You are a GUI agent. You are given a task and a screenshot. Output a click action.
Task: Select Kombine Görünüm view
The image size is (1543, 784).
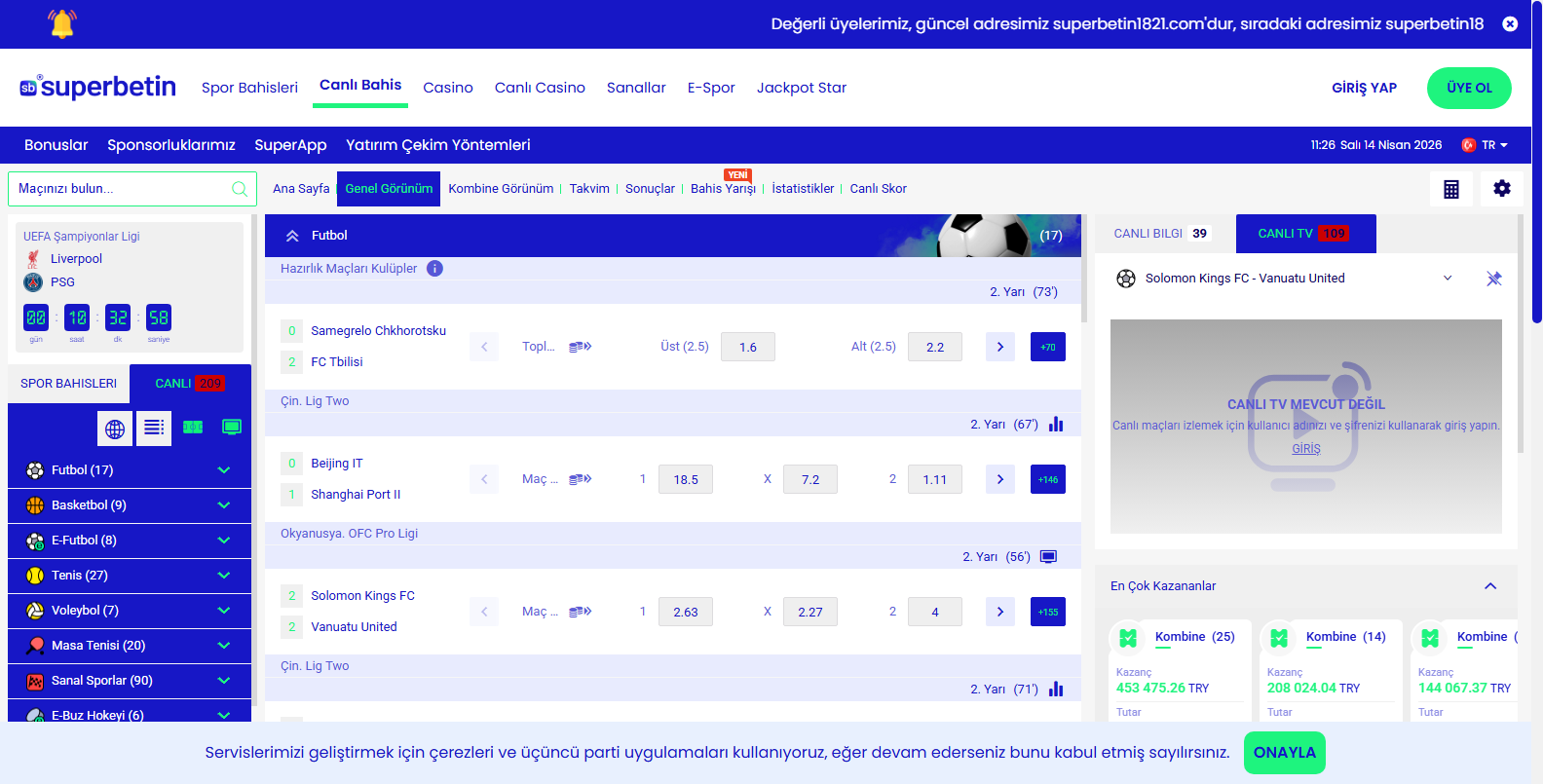point(501,189)
